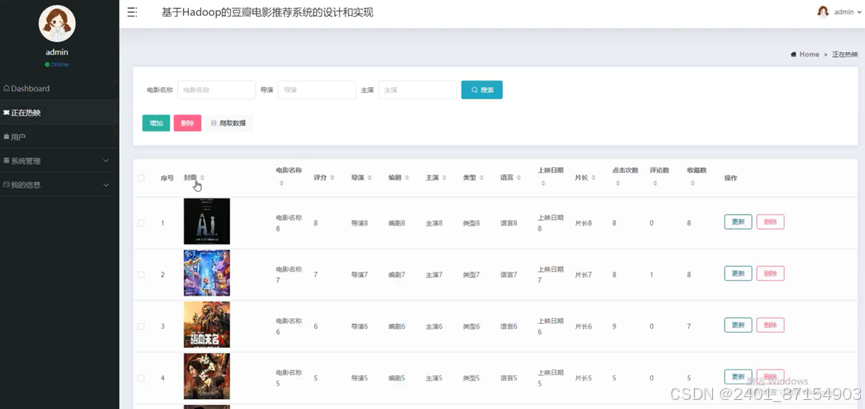
Task: Click the large admin avatar in the sidebar
Action: (57, 24)
